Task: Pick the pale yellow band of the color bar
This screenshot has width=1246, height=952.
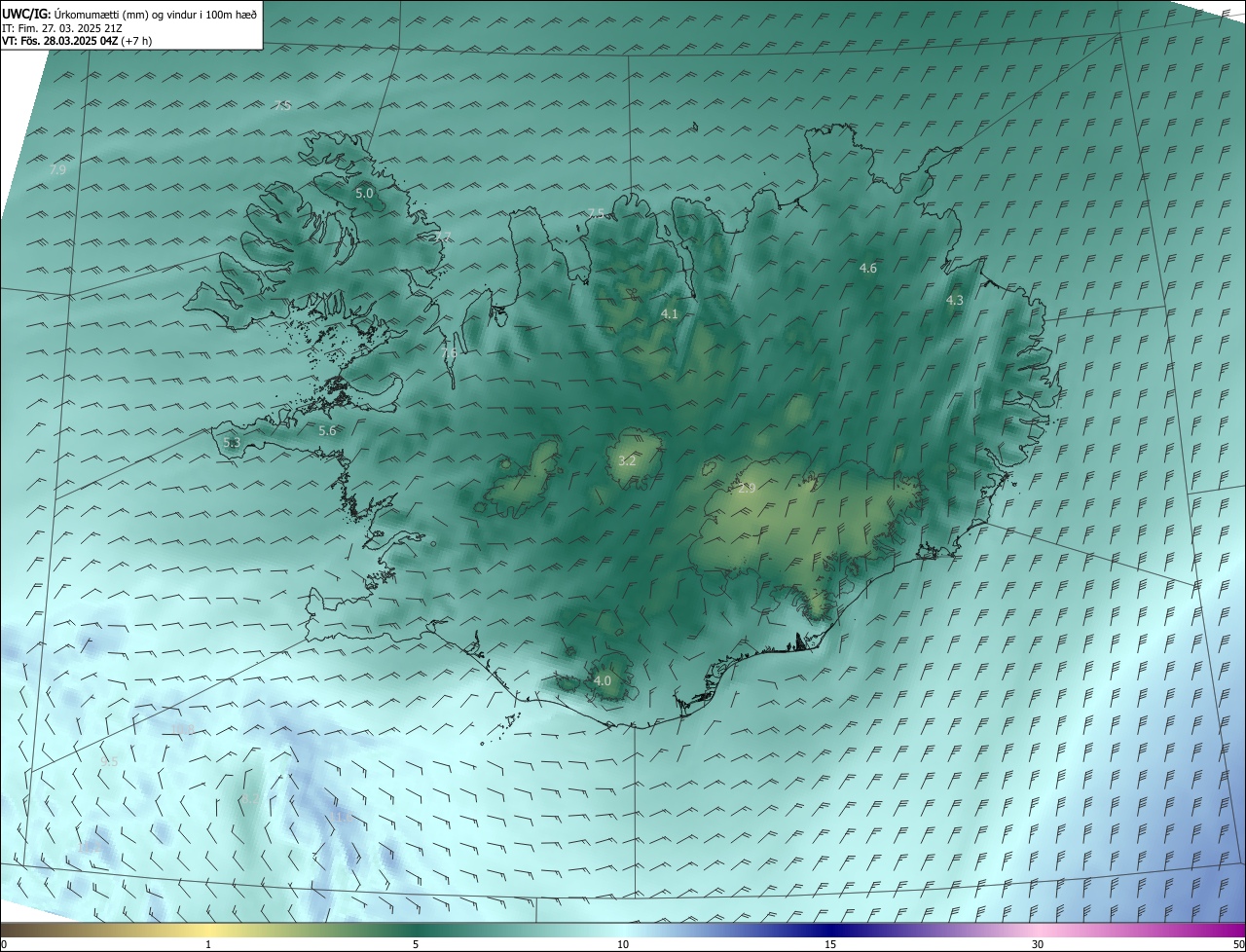Action: (x=208, y=930)
